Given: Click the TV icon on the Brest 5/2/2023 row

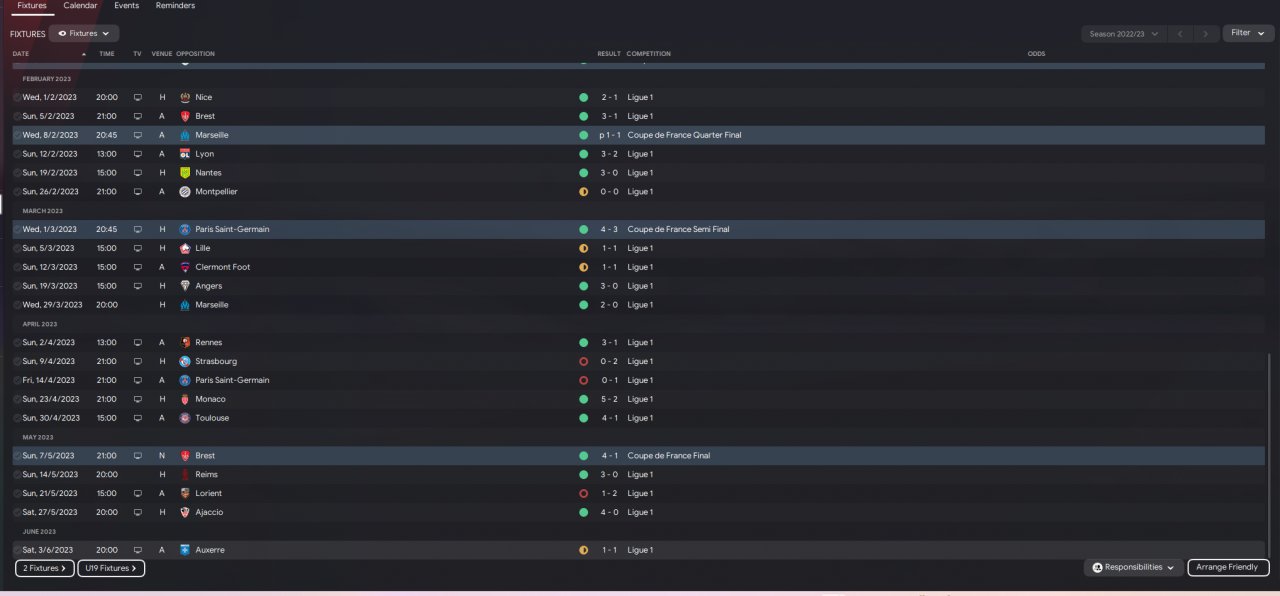Looking at the screenshot, I should 138,116.
